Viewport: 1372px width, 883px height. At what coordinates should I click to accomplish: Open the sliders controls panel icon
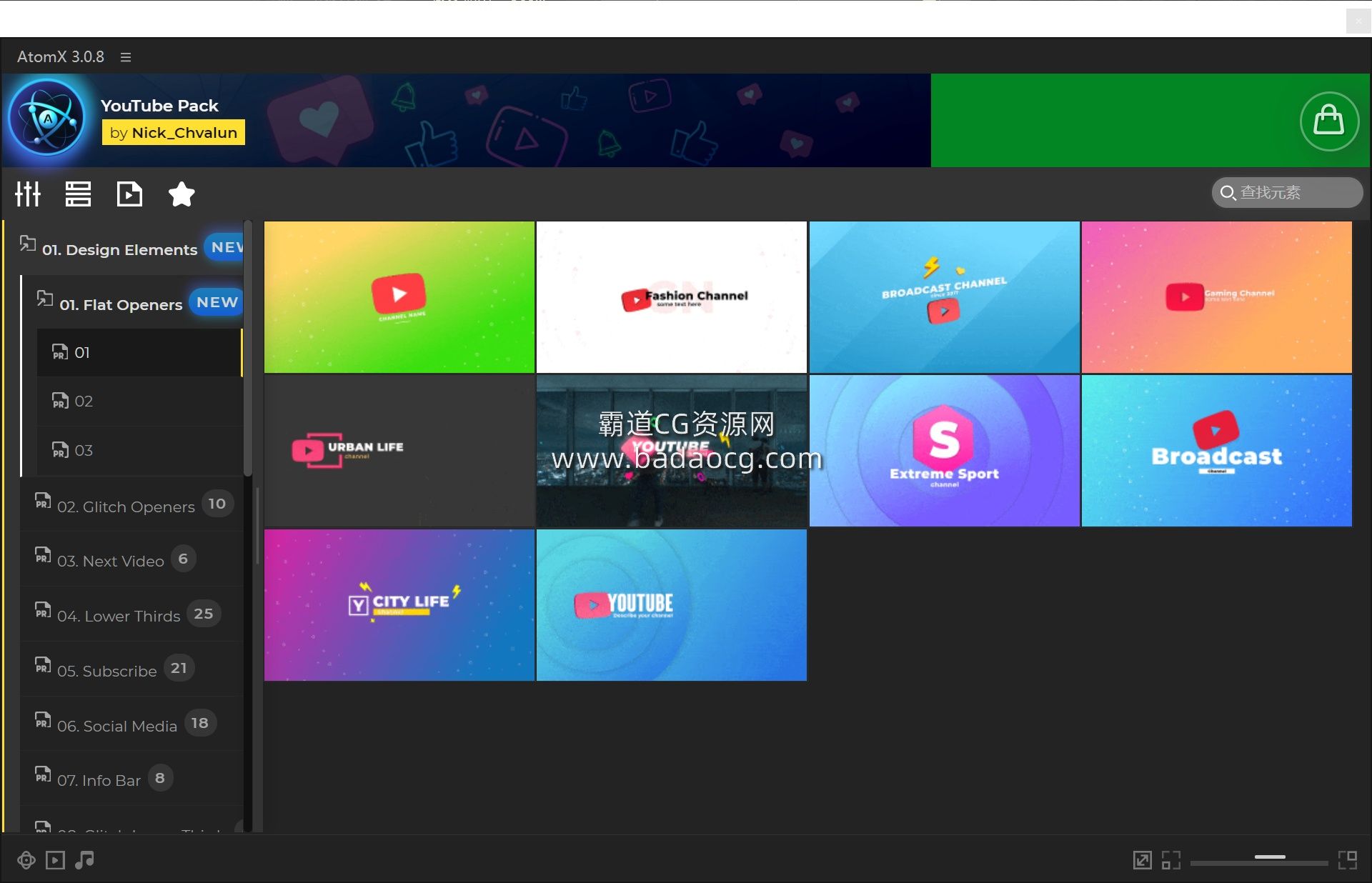coord(28,194)
